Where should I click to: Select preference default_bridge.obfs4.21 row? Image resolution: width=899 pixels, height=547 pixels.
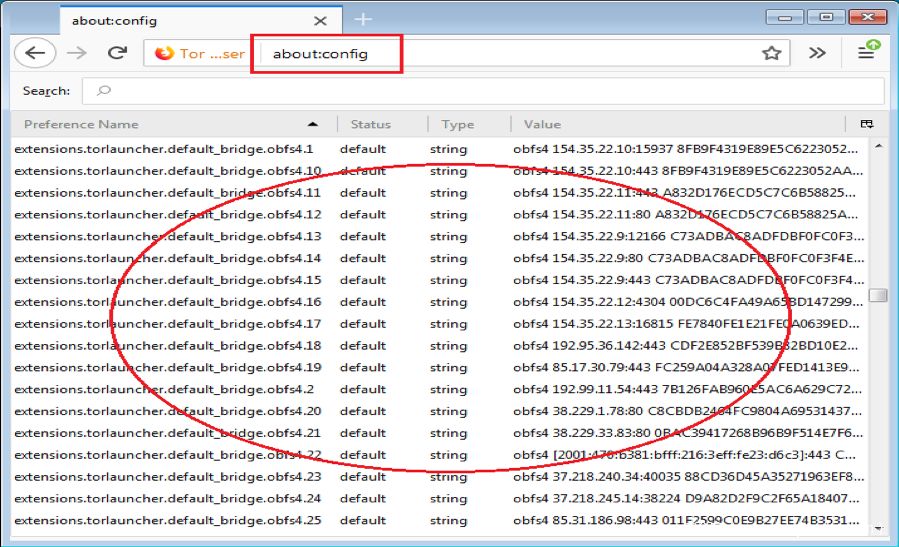[439, 433]
